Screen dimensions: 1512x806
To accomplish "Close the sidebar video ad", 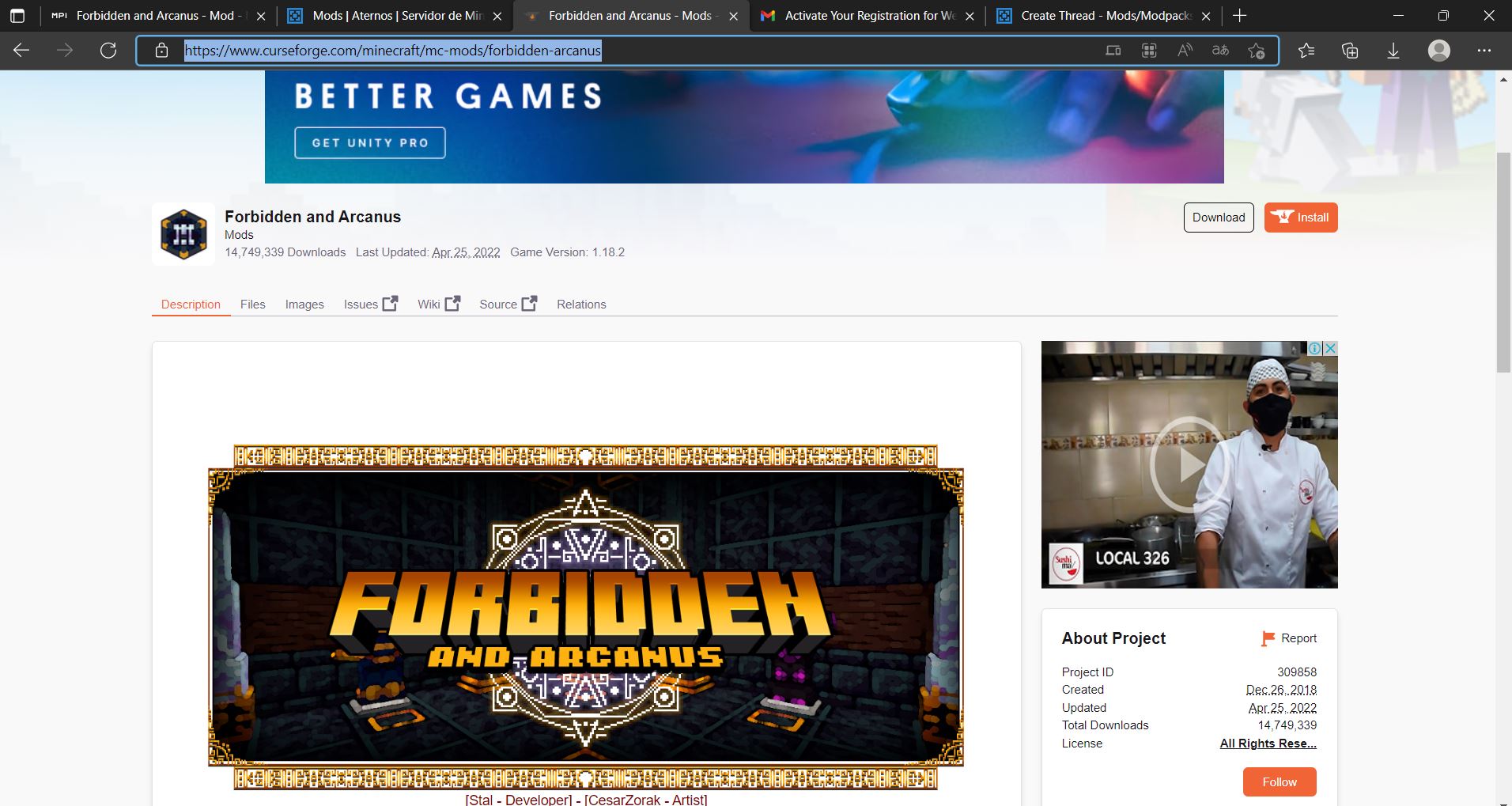I will pos(1331,348).
